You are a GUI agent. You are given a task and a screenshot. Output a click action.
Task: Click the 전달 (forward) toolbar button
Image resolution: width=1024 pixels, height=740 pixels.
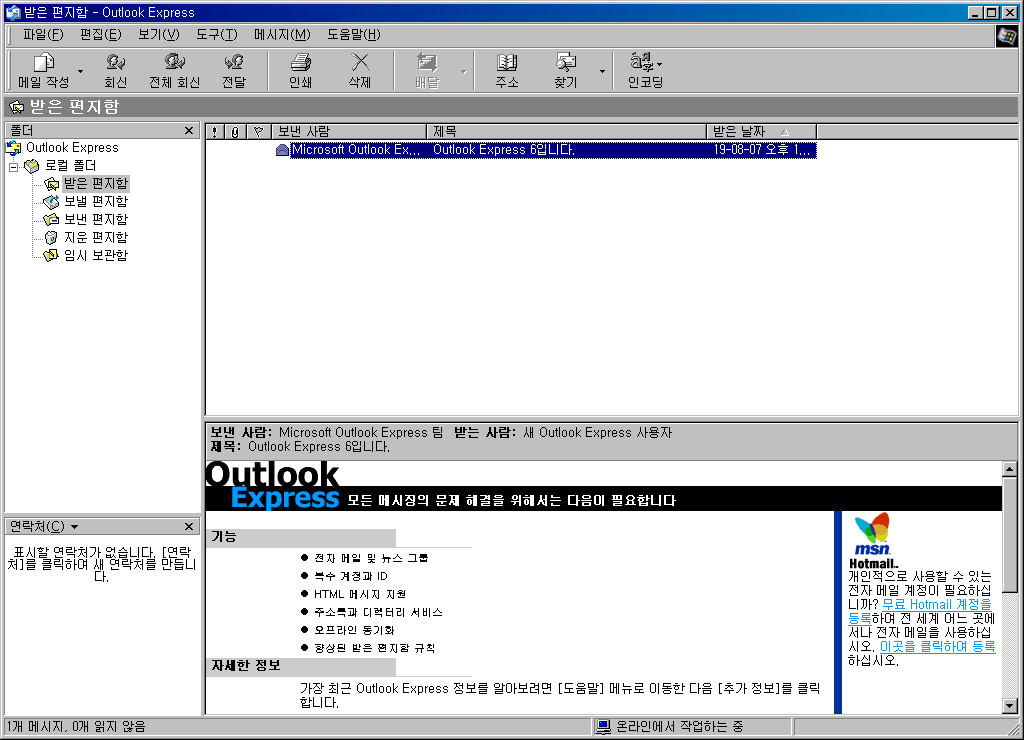click(234, 70)
